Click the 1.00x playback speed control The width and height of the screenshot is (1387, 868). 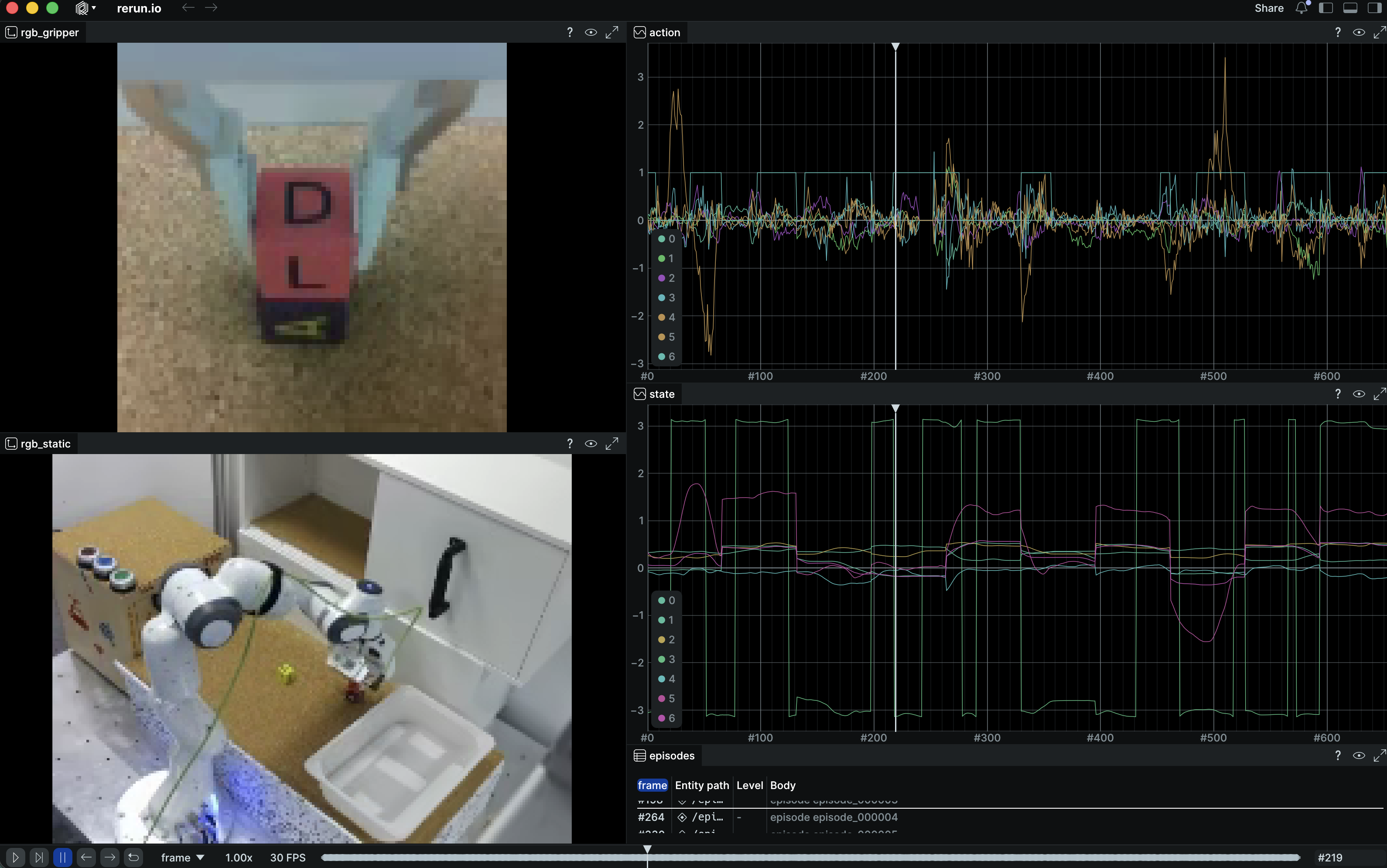pyautogui.click(x=238, y=857)
